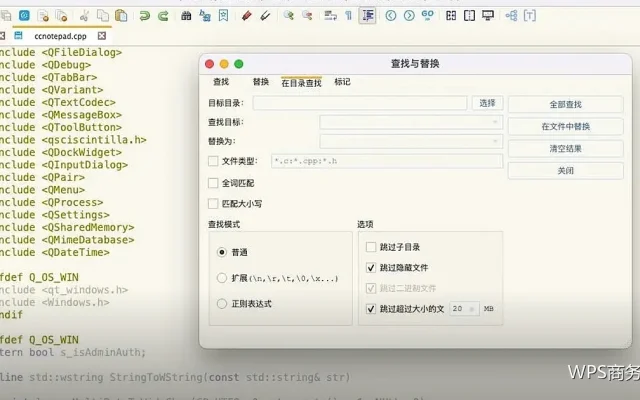Switch to the 替换 tab
The width and height of the screenshot is (640, 400).
(260, 82)
